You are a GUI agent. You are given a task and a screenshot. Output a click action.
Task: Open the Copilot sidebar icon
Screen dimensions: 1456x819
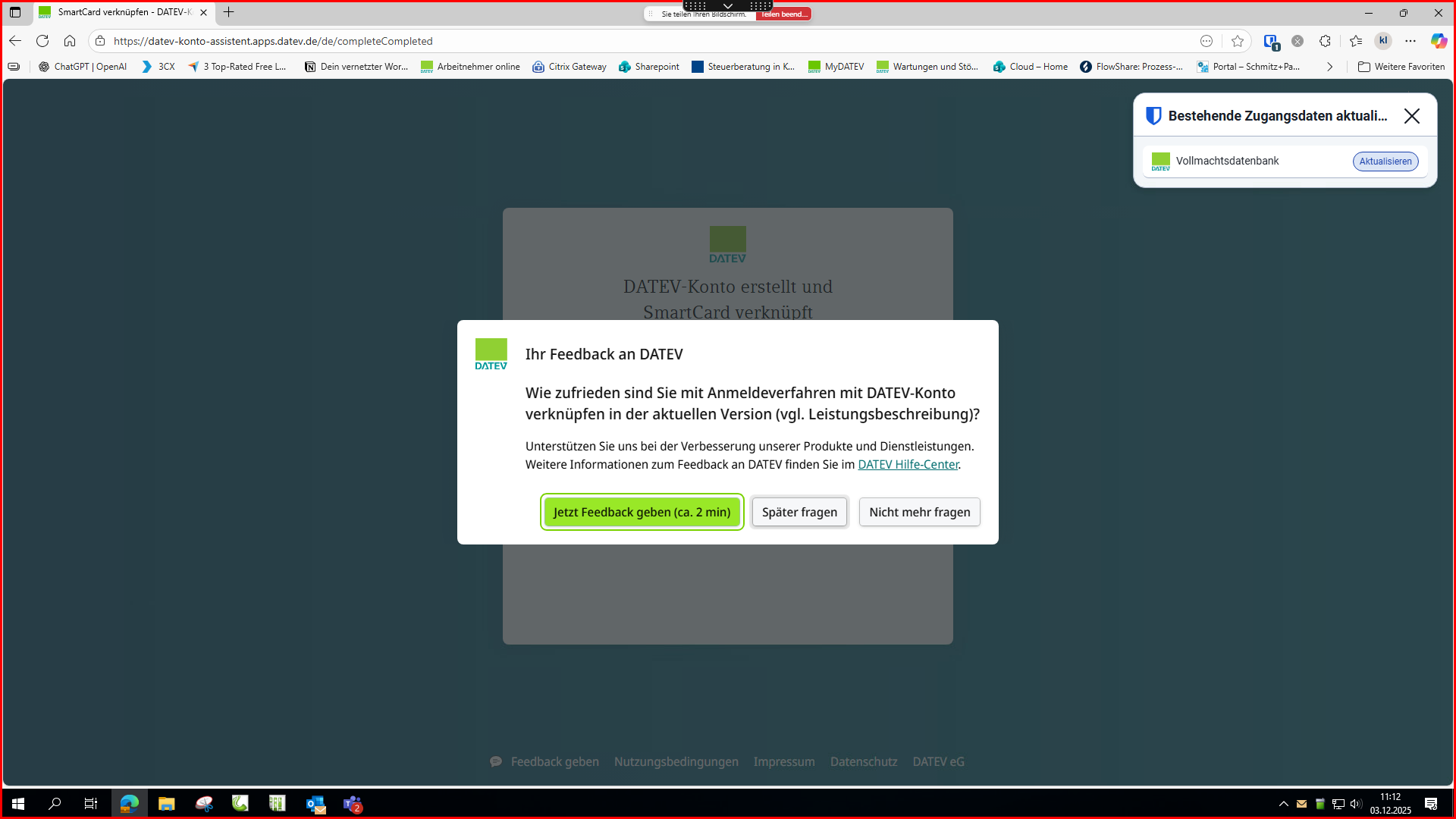(1439, 41)
